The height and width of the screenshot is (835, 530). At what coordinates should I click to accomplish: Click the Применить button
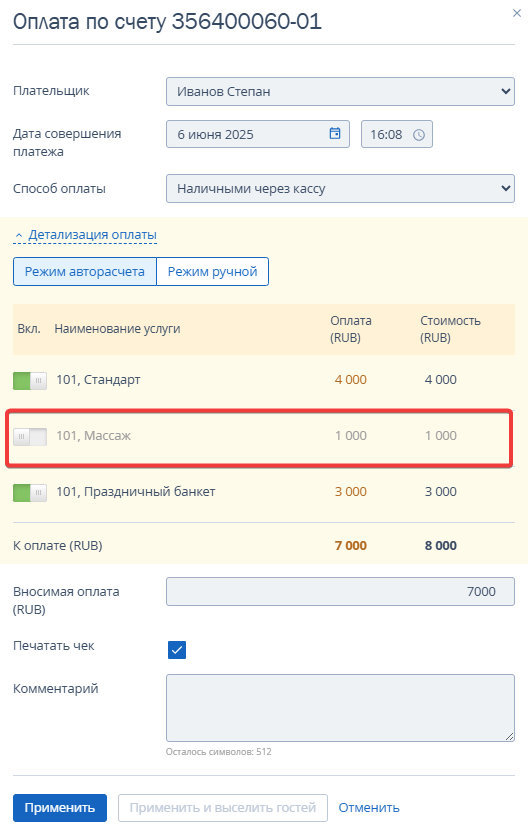tap(60, 808)
